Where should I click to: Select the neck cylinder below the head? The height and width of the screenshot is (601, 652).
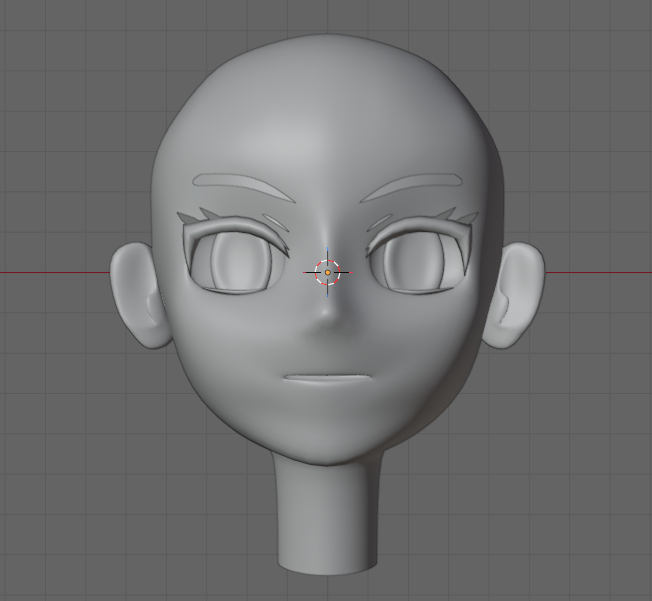327,520
